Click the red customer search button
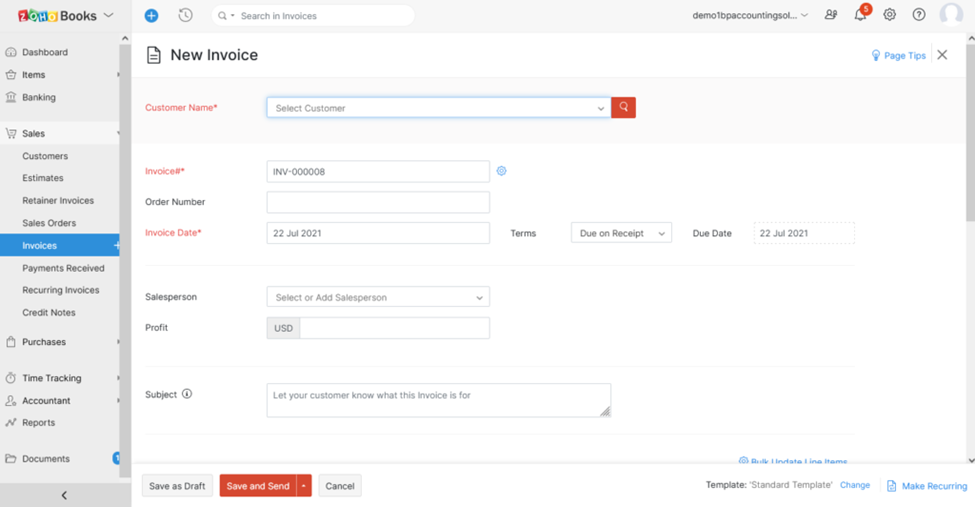Viewport: 975px width, 507px height. [623, 108]
